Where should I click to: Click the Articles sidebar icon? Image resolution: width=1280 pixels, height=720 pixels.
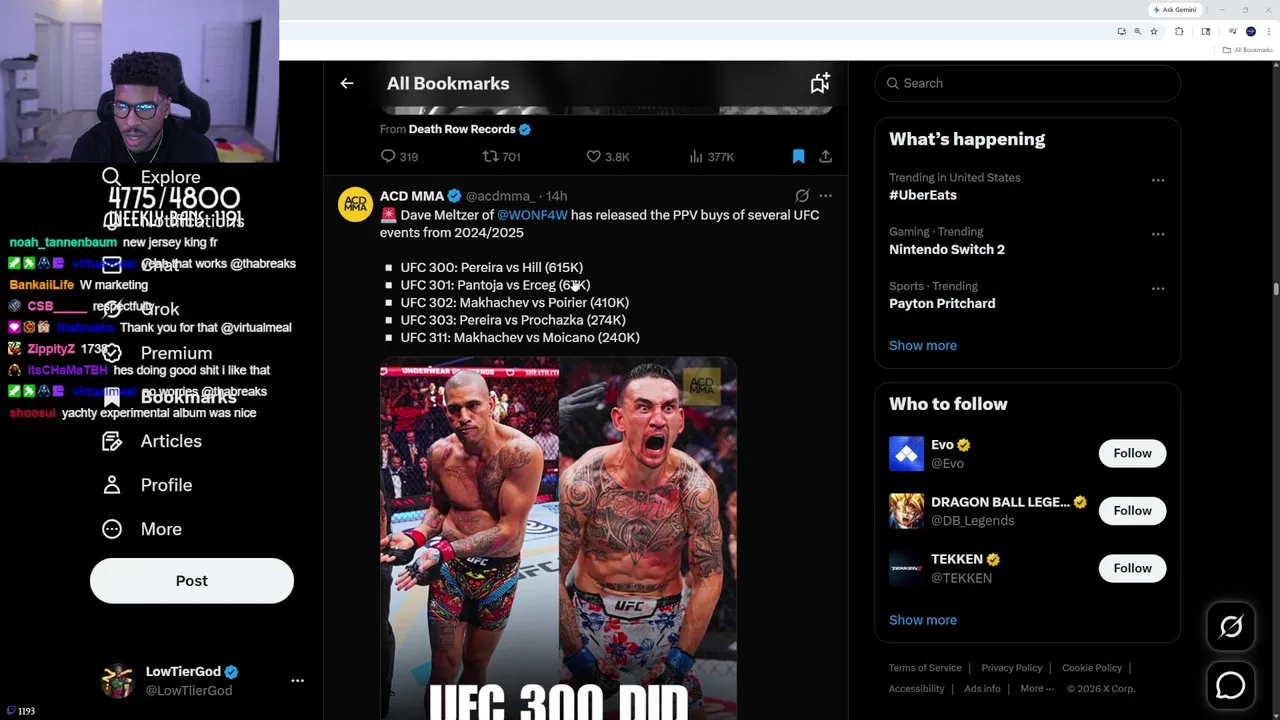112,441
